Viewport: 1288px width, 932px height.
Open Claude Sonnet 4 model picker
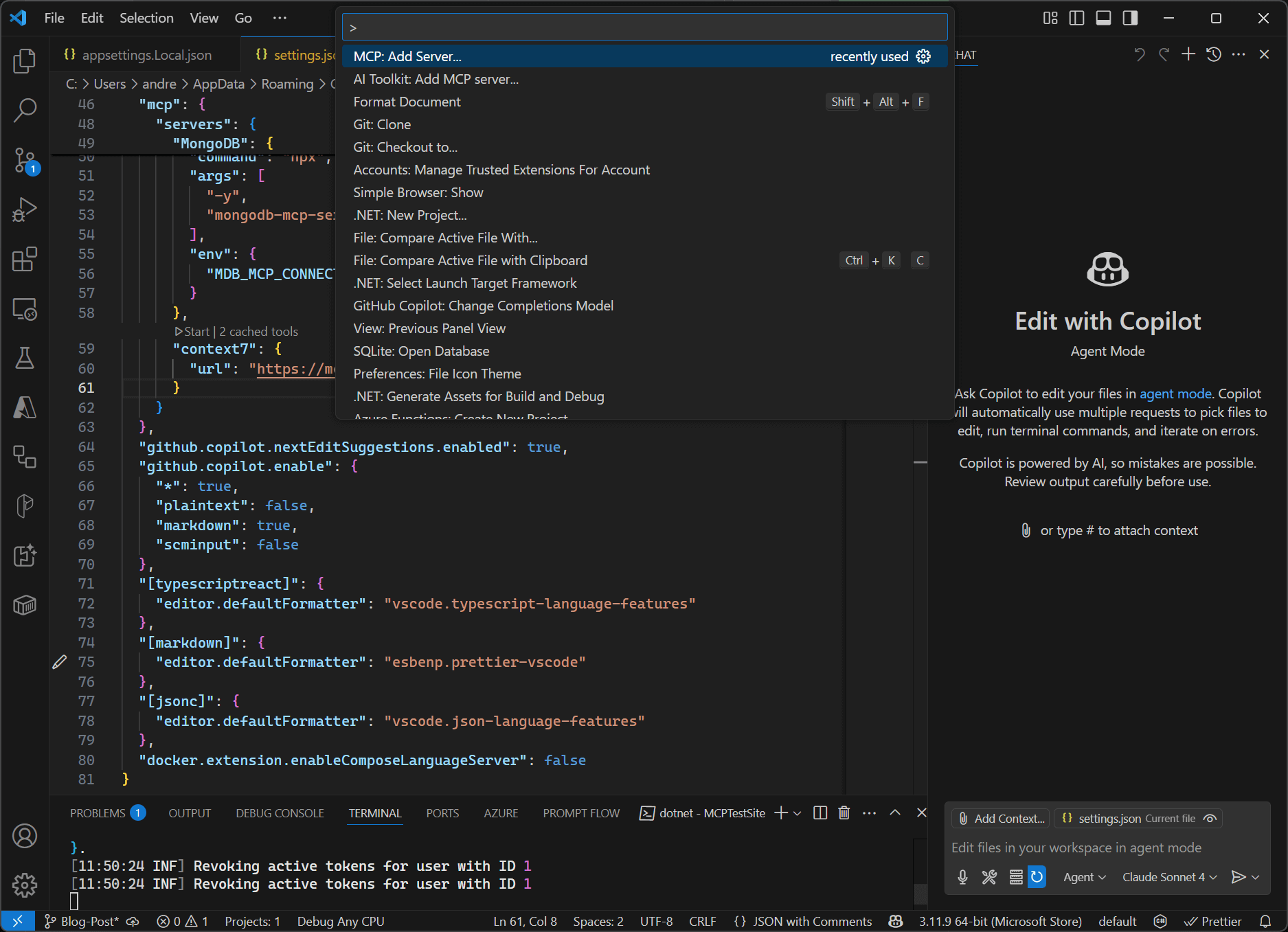coord(1170,877)
